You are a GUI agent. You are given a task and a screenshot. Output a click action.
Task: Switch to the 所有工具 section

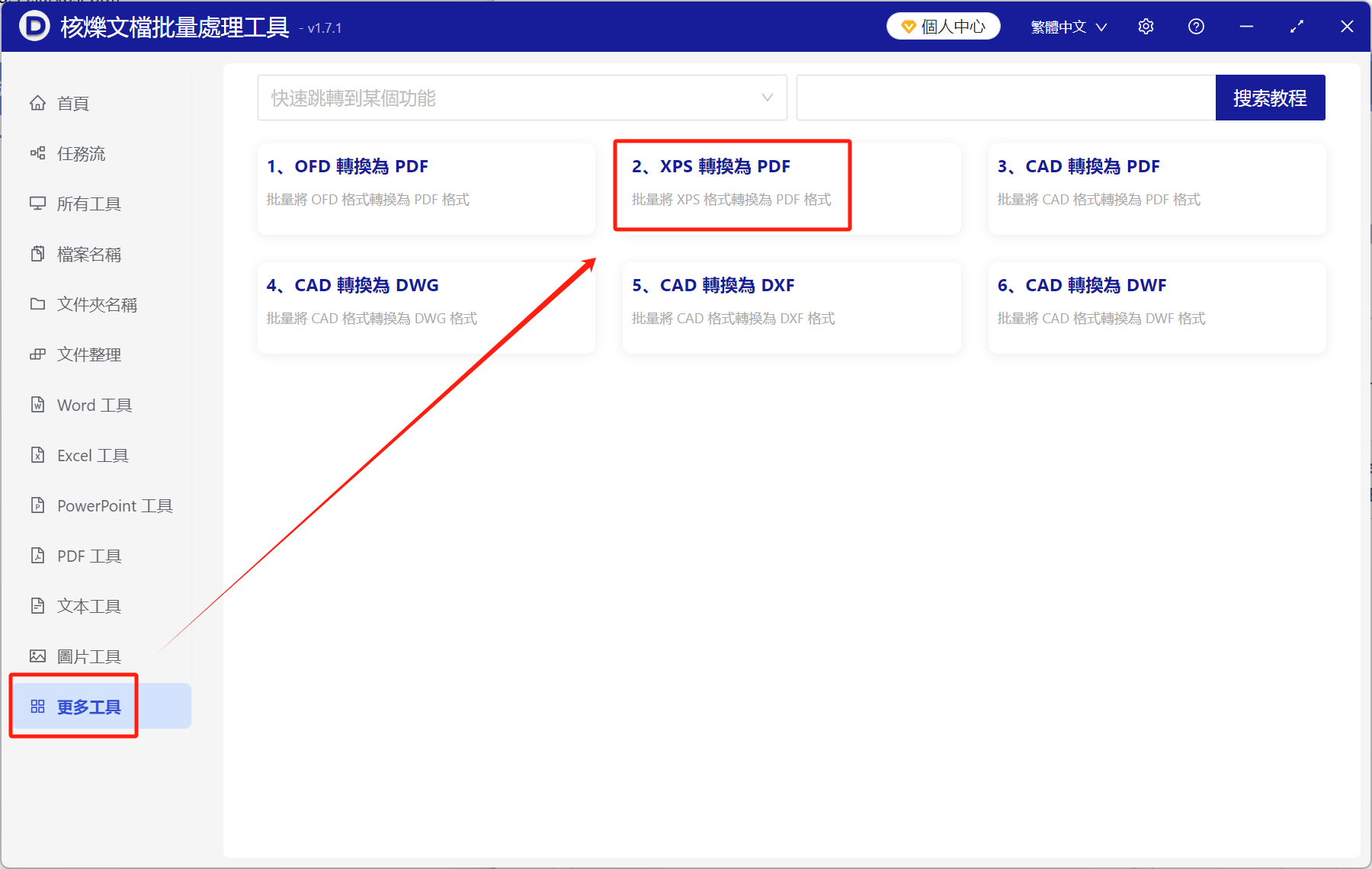[88, 204]
